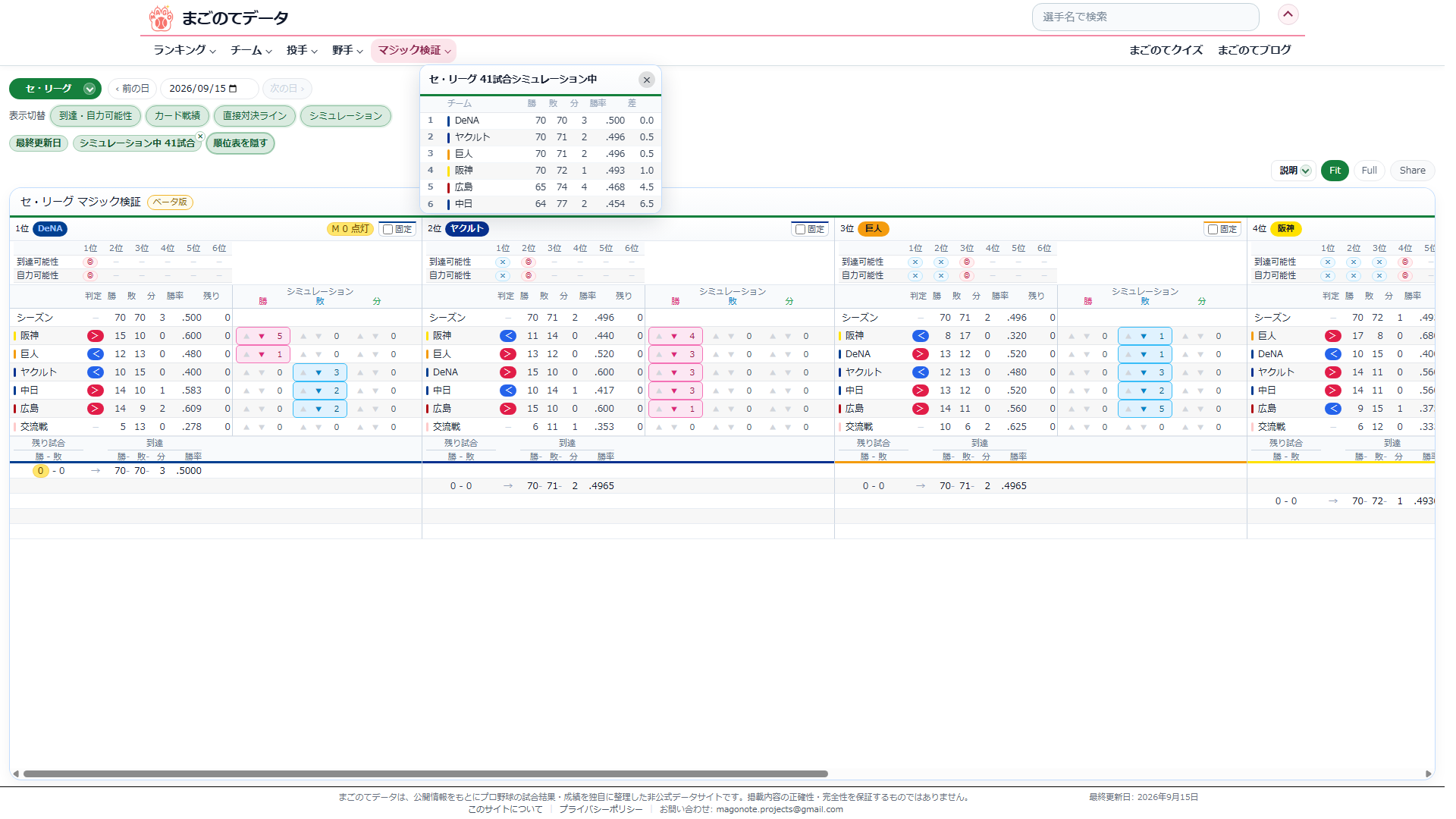Screen dimensions: 1456x819
Task: Open the セ・リーグ league dropdown
Action: point(55,89)
